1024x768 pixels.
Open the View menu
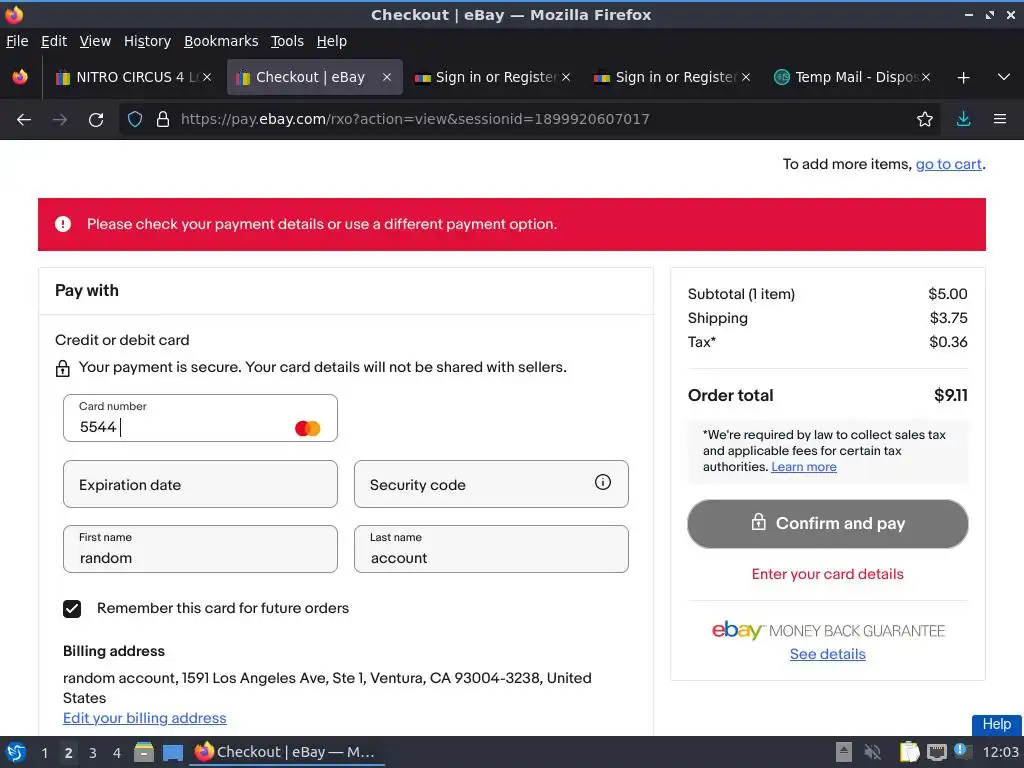coord(95,41)
